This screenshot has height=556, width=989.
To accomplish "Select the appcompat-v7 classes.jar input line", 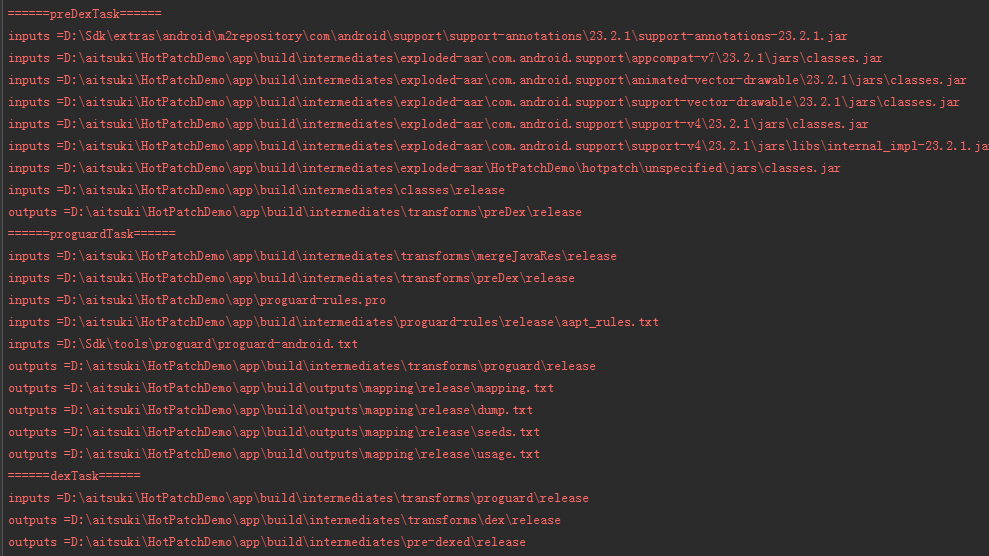I will tap(445, 58).
